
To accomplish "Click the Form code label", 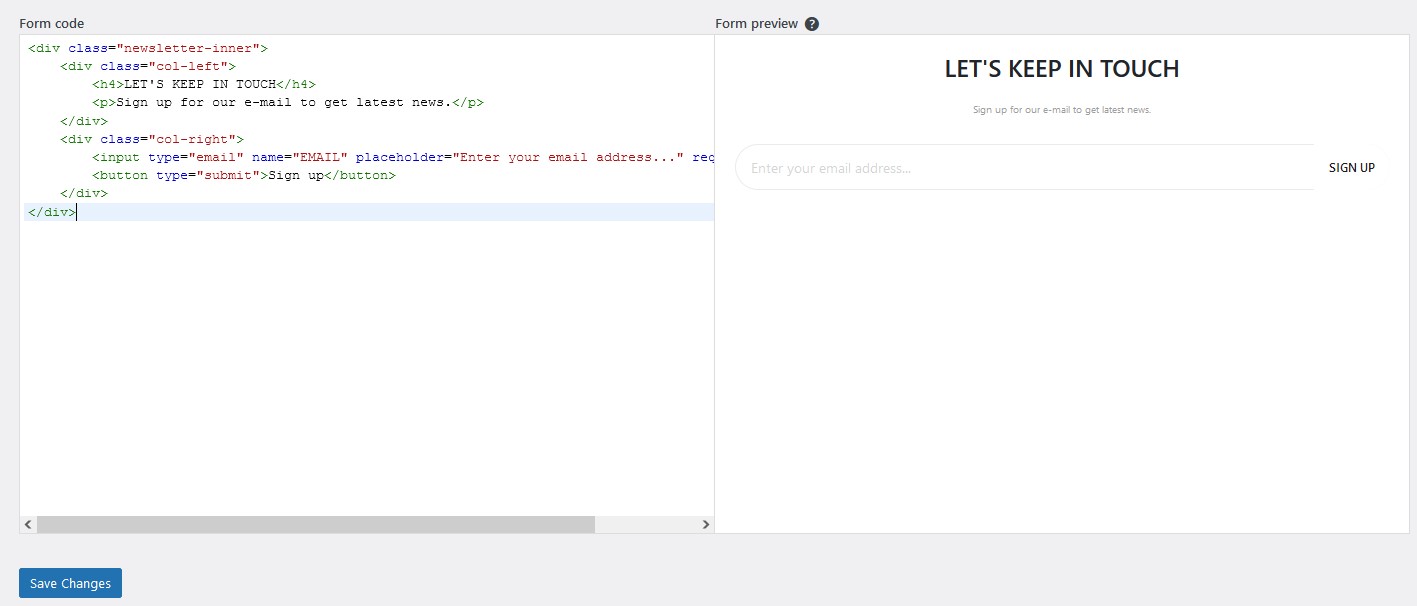I will point(52,24).
